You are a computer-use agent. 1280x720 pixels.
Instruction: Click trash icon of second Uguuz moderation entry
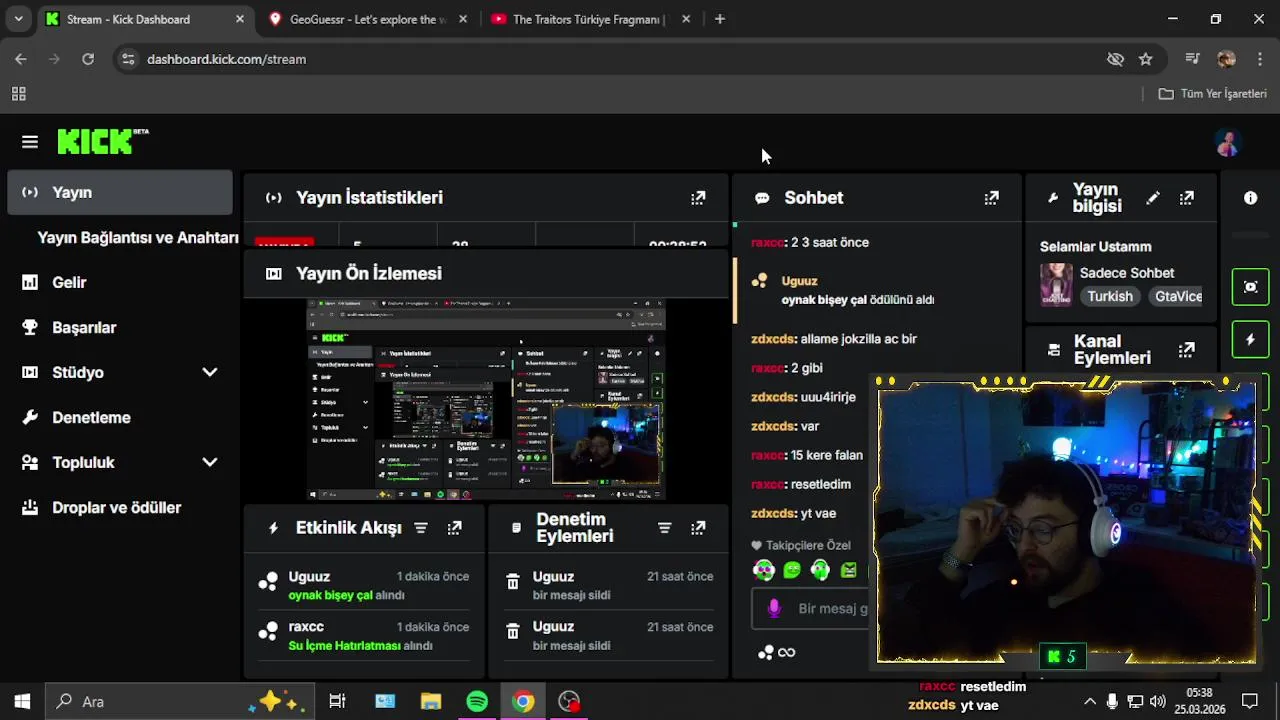pyautogui.click(x=513, y=632)
